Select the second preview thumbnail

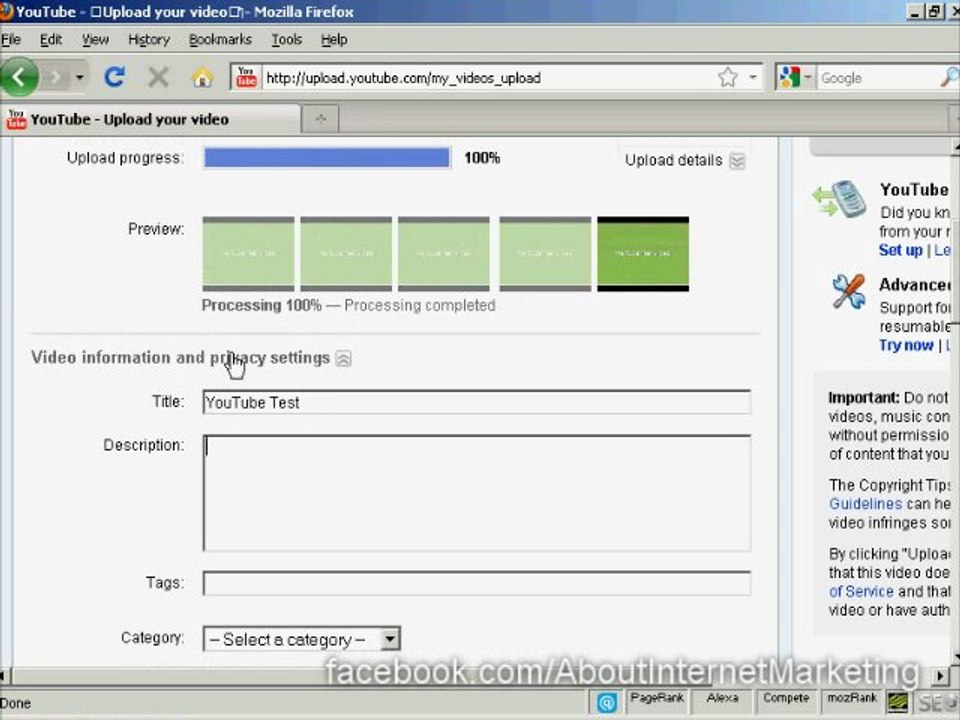tap(346, 253)
